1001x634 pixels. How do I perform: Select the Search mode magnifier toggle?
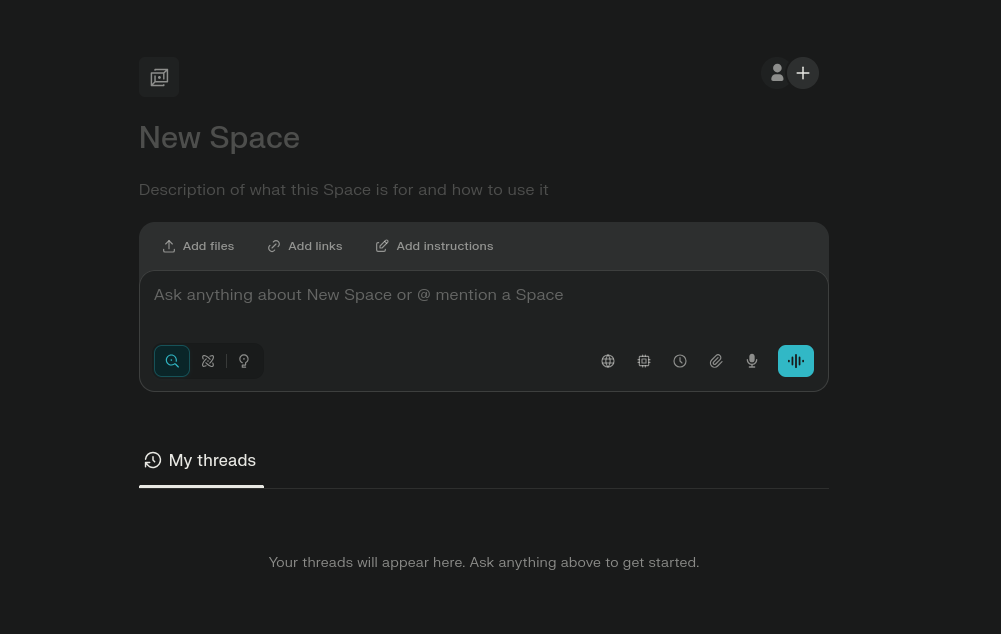pyautogui.click(x=172, y=361)
